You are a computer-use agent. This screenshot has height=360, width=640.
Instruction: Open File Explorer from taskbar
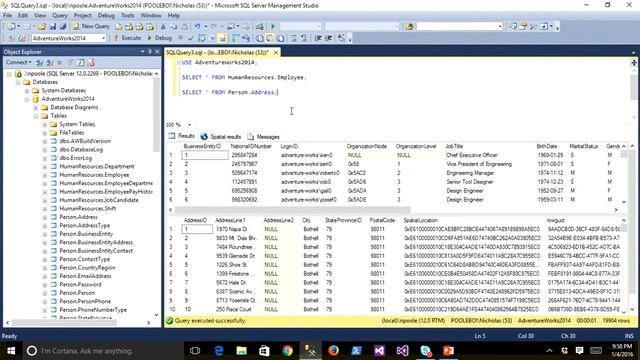click(242, 351)
